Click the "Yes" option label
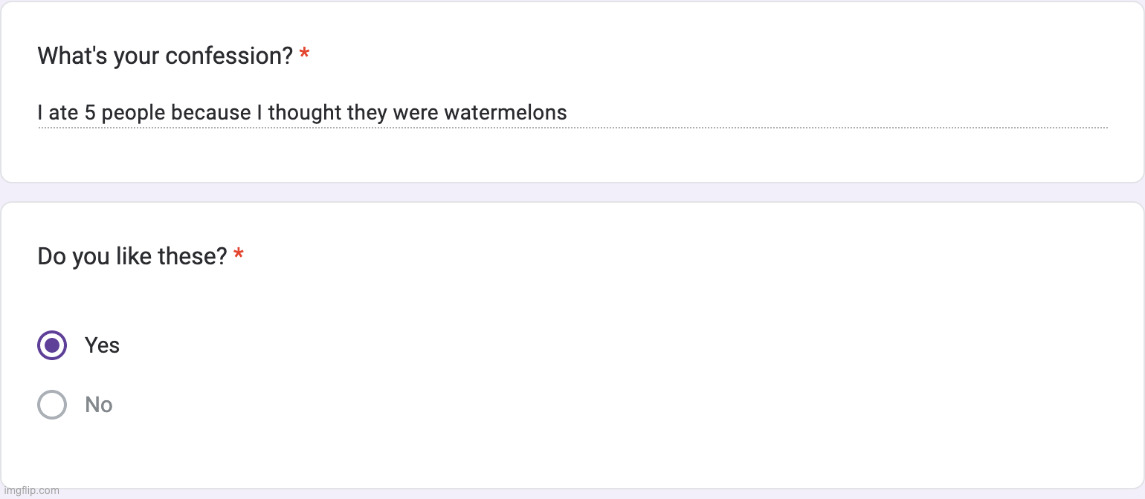The height and width of the screenshot is (499, 1145). pyautogui.click(x=102, y=345)
